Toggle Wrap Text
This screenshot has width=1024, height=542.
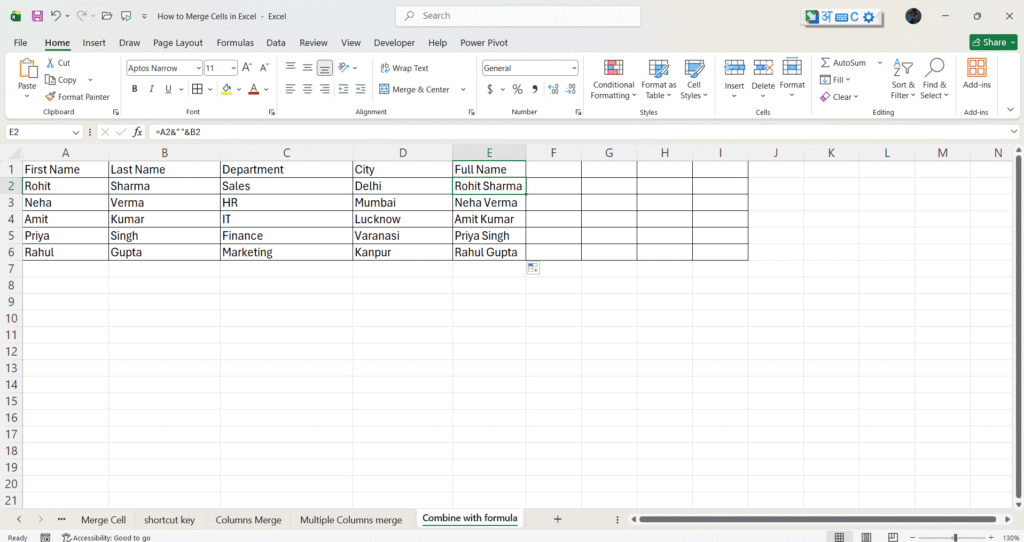click(404, 68)
